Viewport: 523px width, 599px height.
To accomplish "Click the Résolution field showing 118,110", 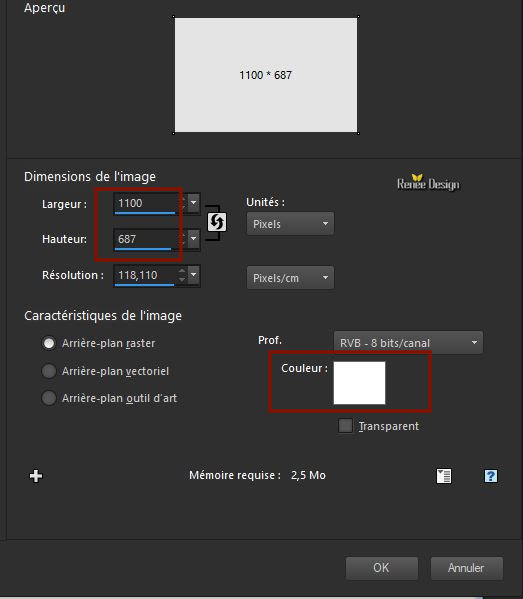I will (146, 275).
